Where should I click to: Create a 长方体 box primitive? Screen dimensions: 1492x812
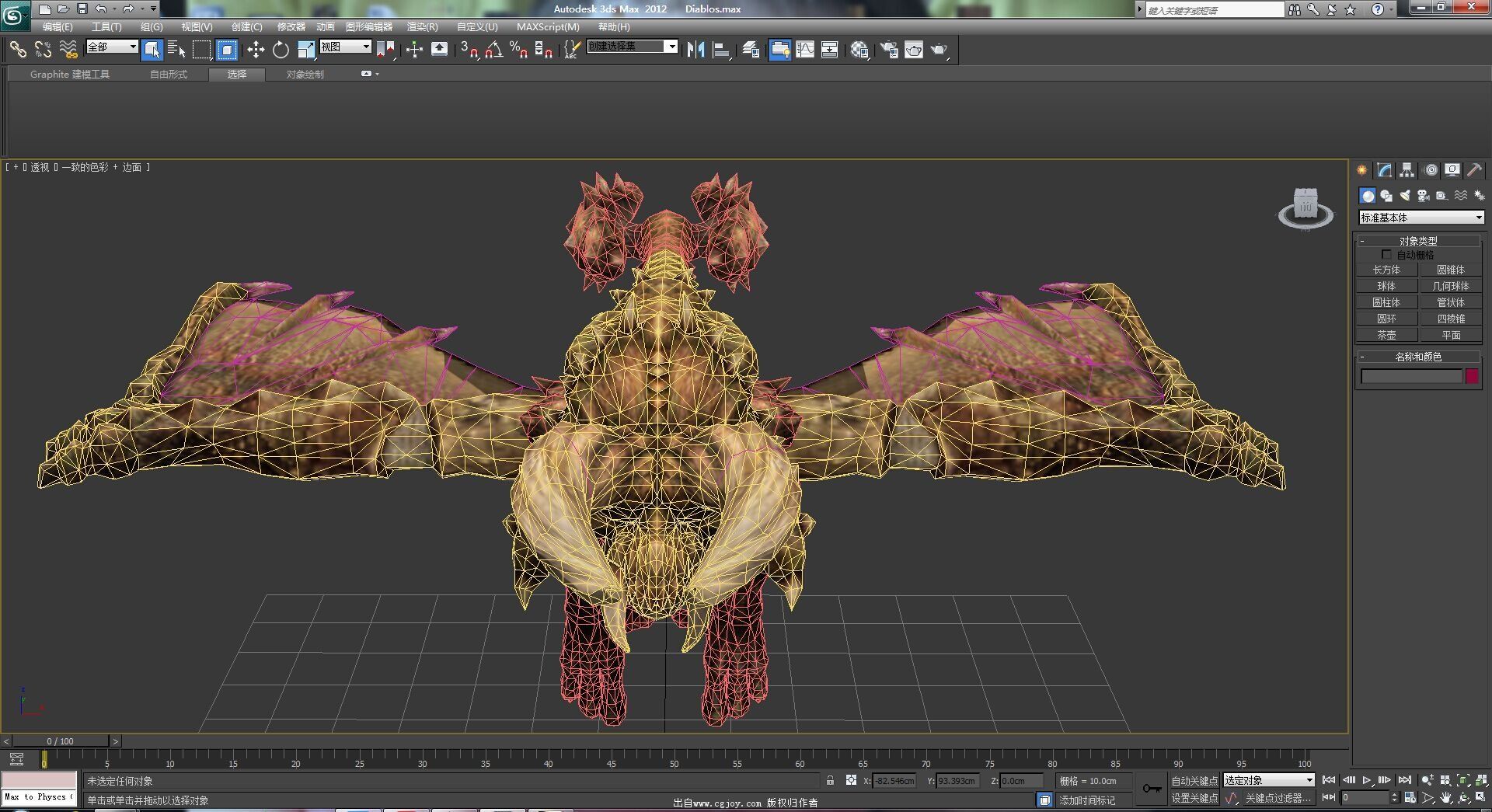coord(1386,270)
